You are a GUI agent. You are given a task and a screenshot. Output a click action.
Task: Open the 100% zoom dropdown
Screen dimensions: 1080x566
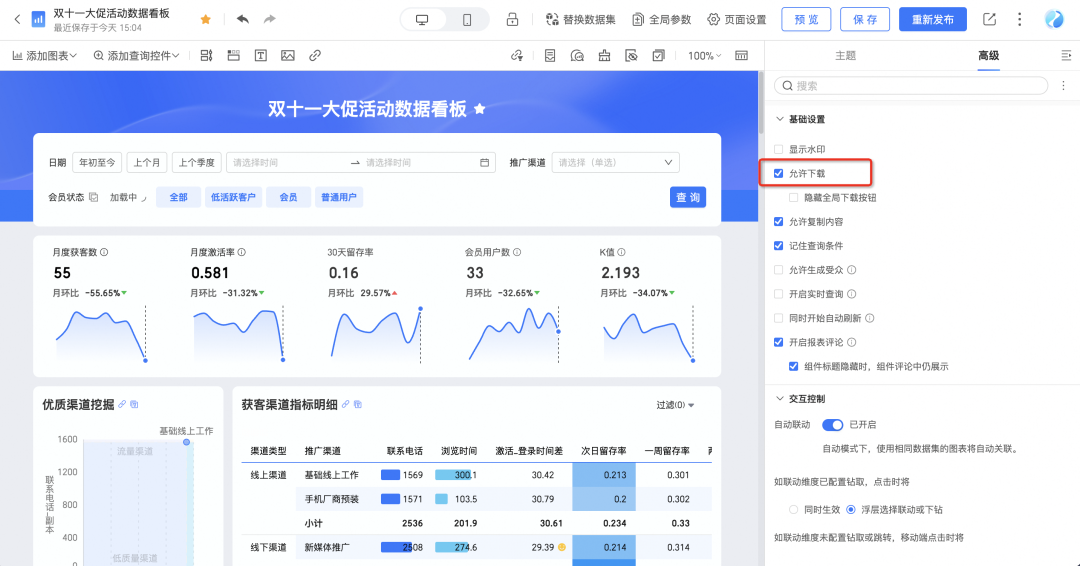click(x=705, y=56)
